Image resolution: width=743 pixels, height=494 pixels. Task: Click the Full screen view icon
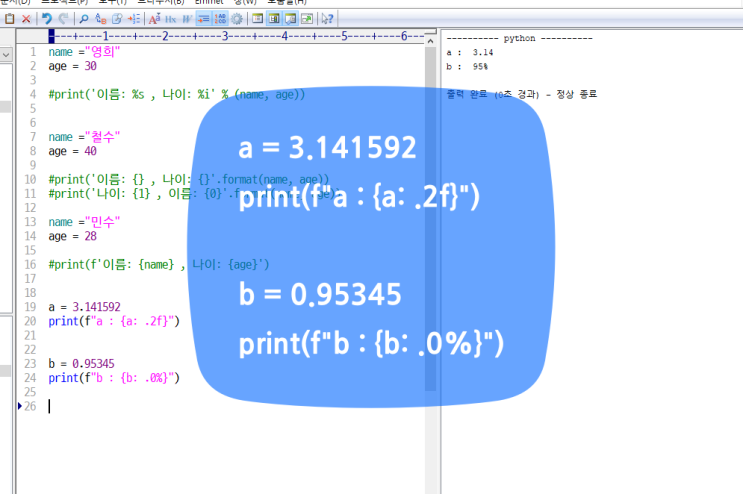[x=307, y=19]
